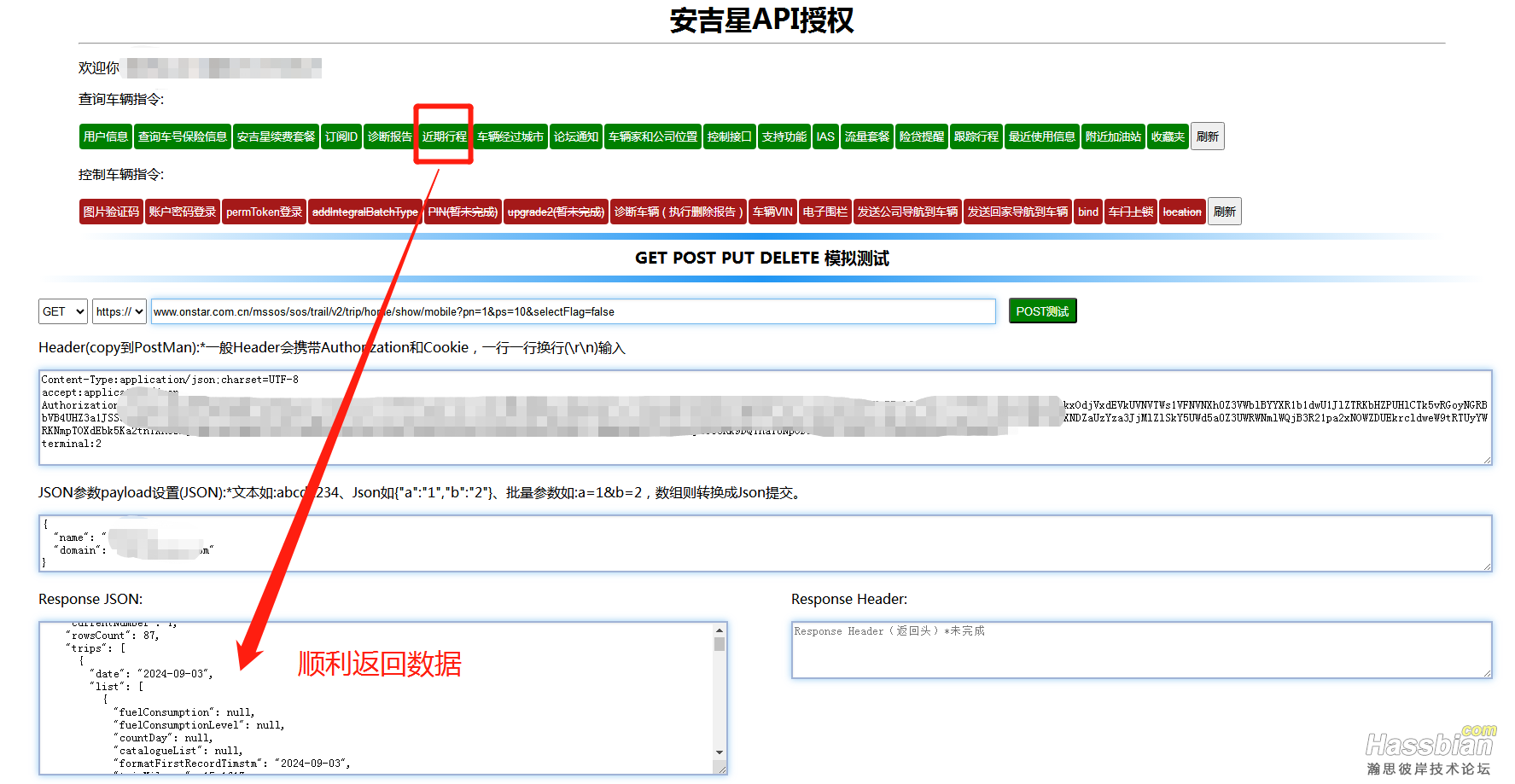The height and width of the screenshot is (784, 1515).
Task: Click 发送回家导航到车辆 button
Action: [x=1017, y=212]
